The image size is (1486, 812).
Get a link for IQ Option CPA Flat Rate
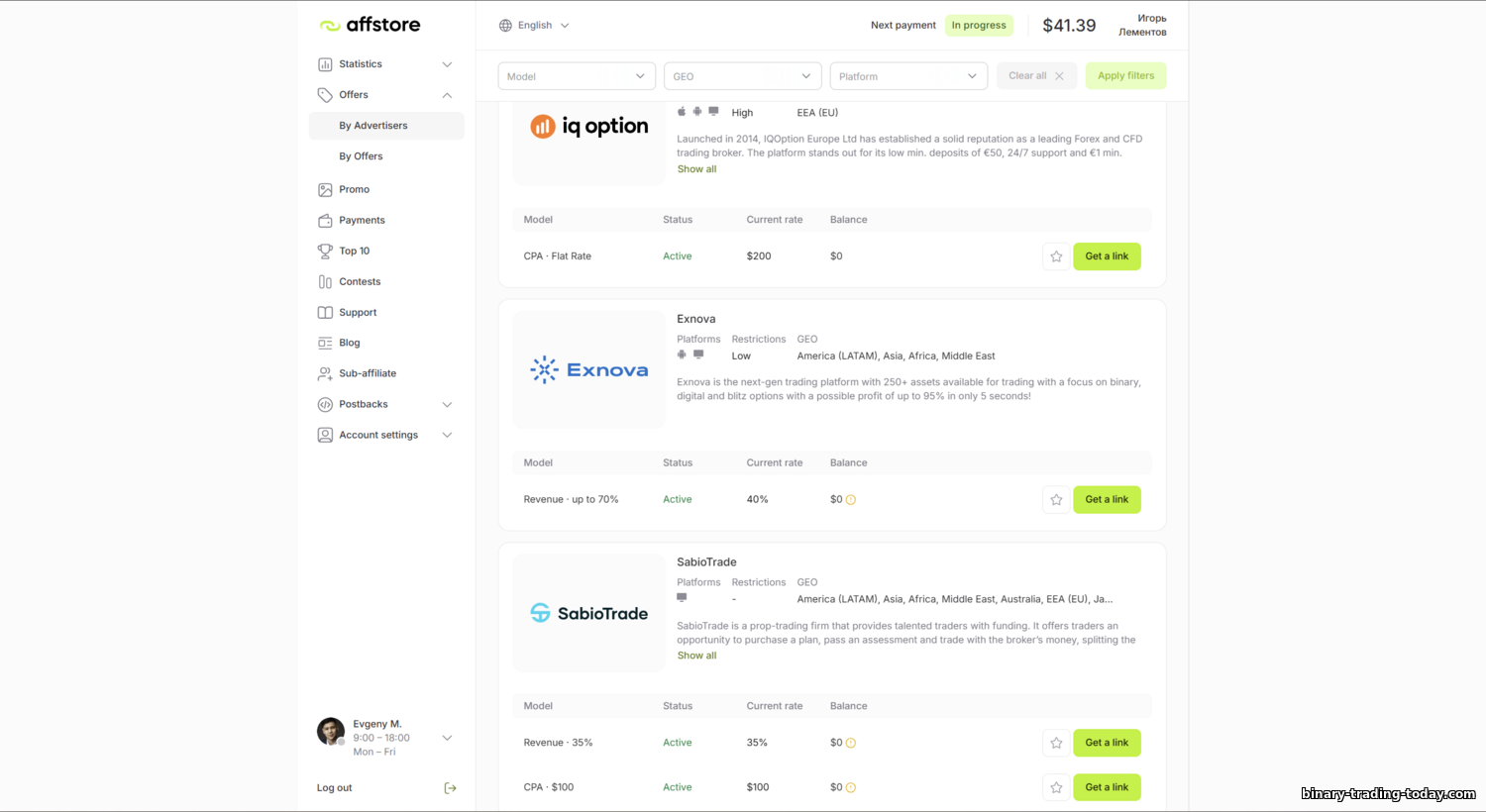point(1107,256)
